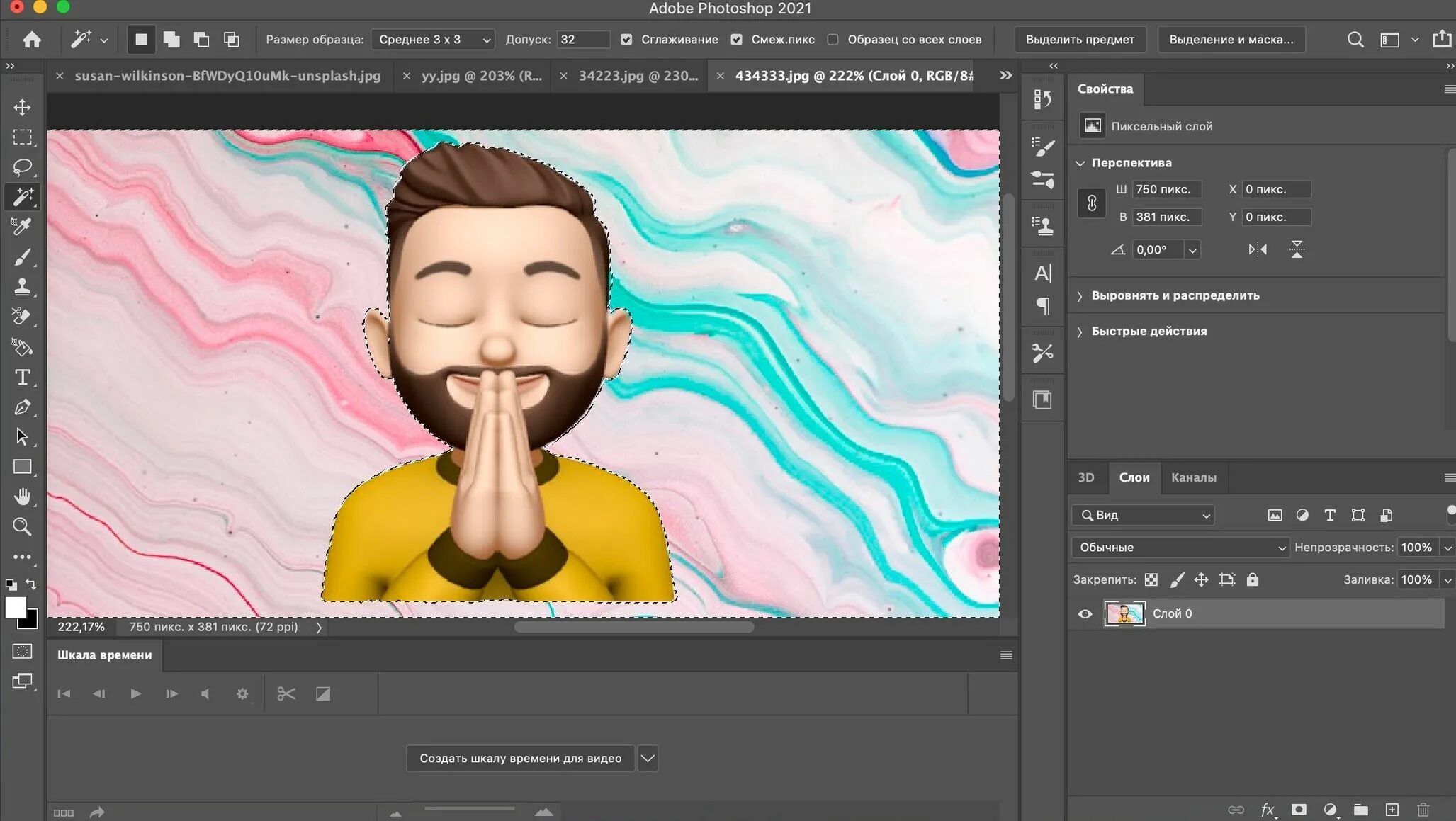Disable the Сглаживание checkbox
This screenshot has width=1456, height=821.
point(626,40)
